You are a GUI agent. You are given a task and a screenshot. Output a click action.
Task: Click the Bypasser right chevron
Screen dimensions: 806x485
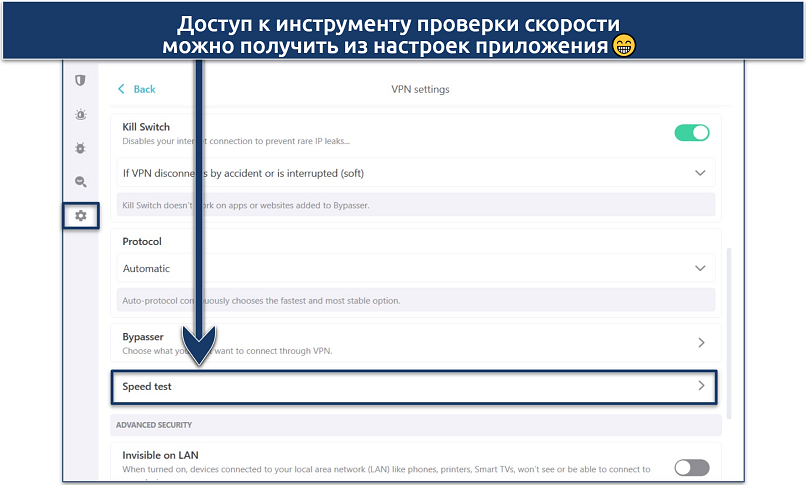pyautogui.click(x=701, y=343)
